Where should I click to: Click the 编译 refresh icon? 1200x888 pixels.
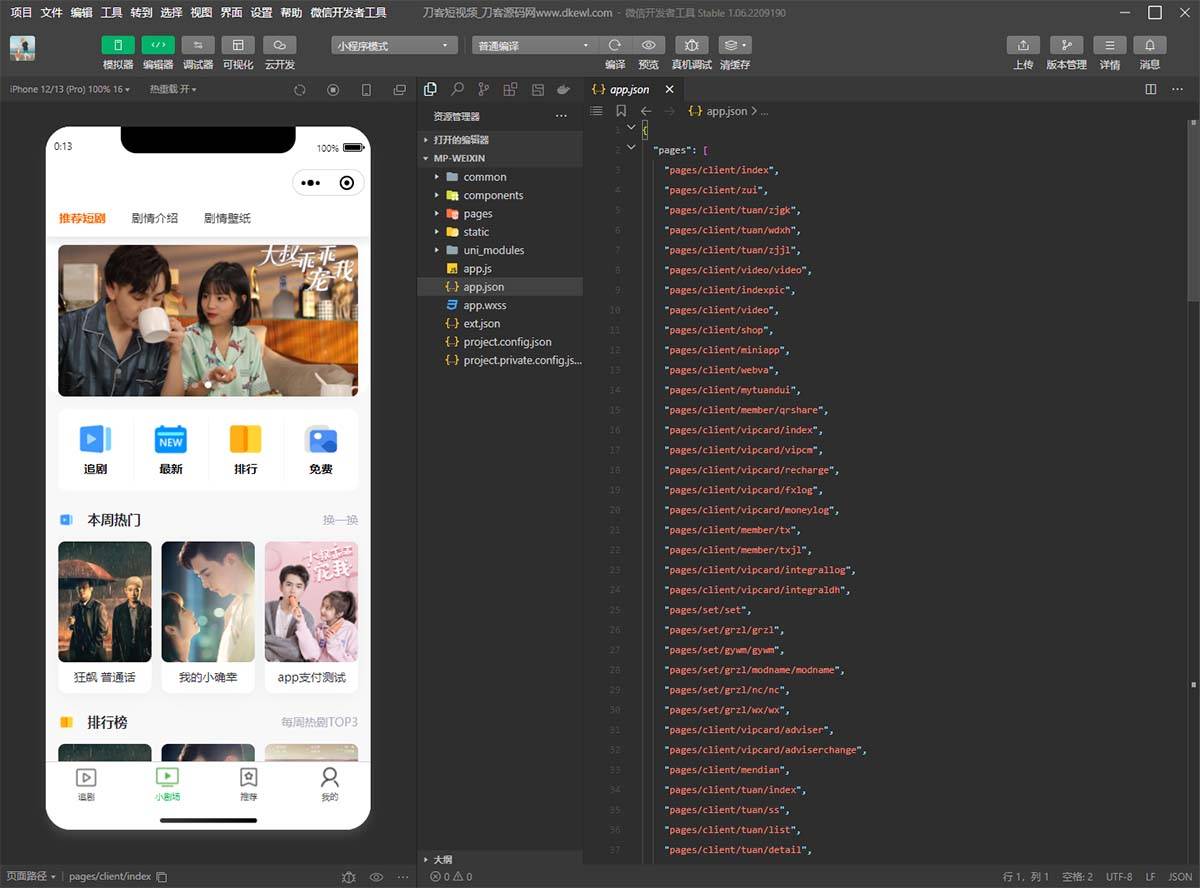[615, 45]
